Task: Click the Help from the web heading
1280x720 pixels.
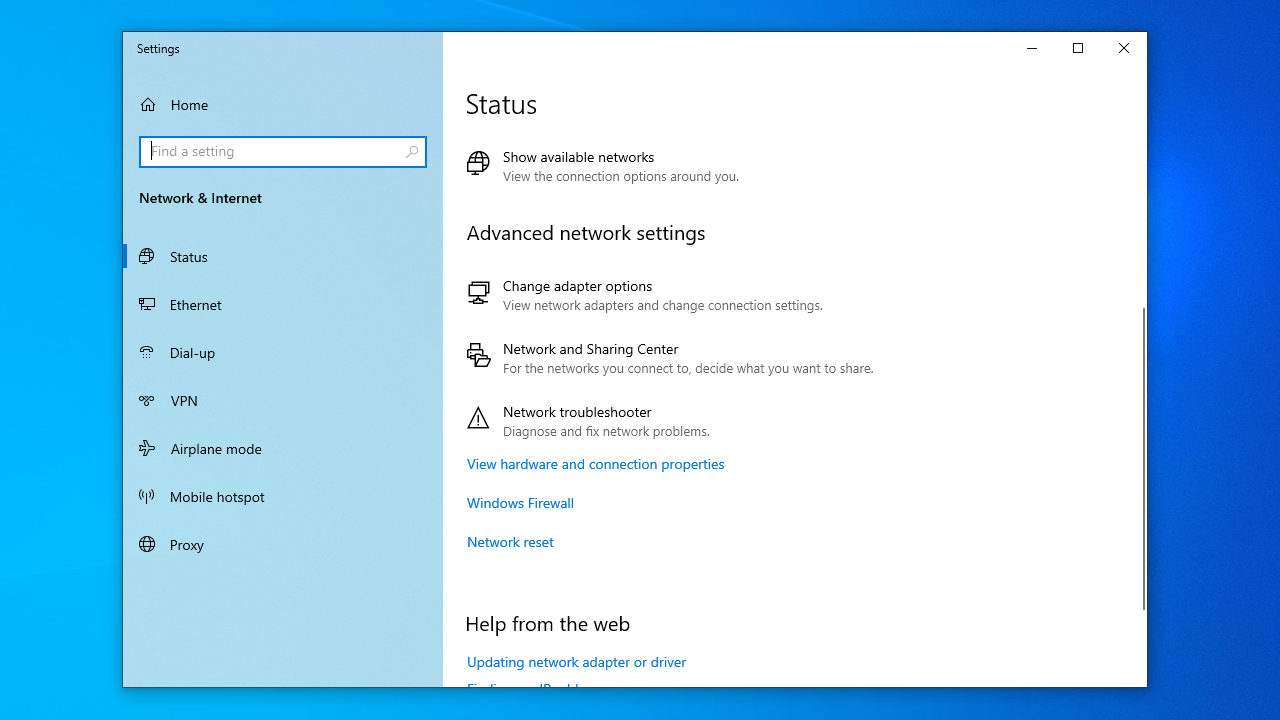Action: (548, 624)
